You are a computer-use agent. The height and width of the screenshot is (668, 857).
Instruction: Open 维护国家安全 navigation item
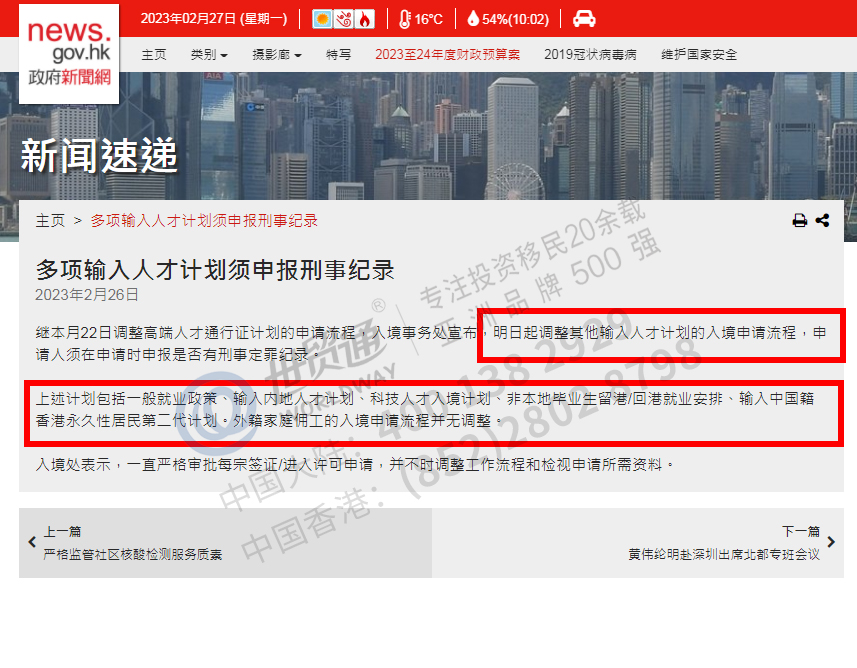point(699,55)
